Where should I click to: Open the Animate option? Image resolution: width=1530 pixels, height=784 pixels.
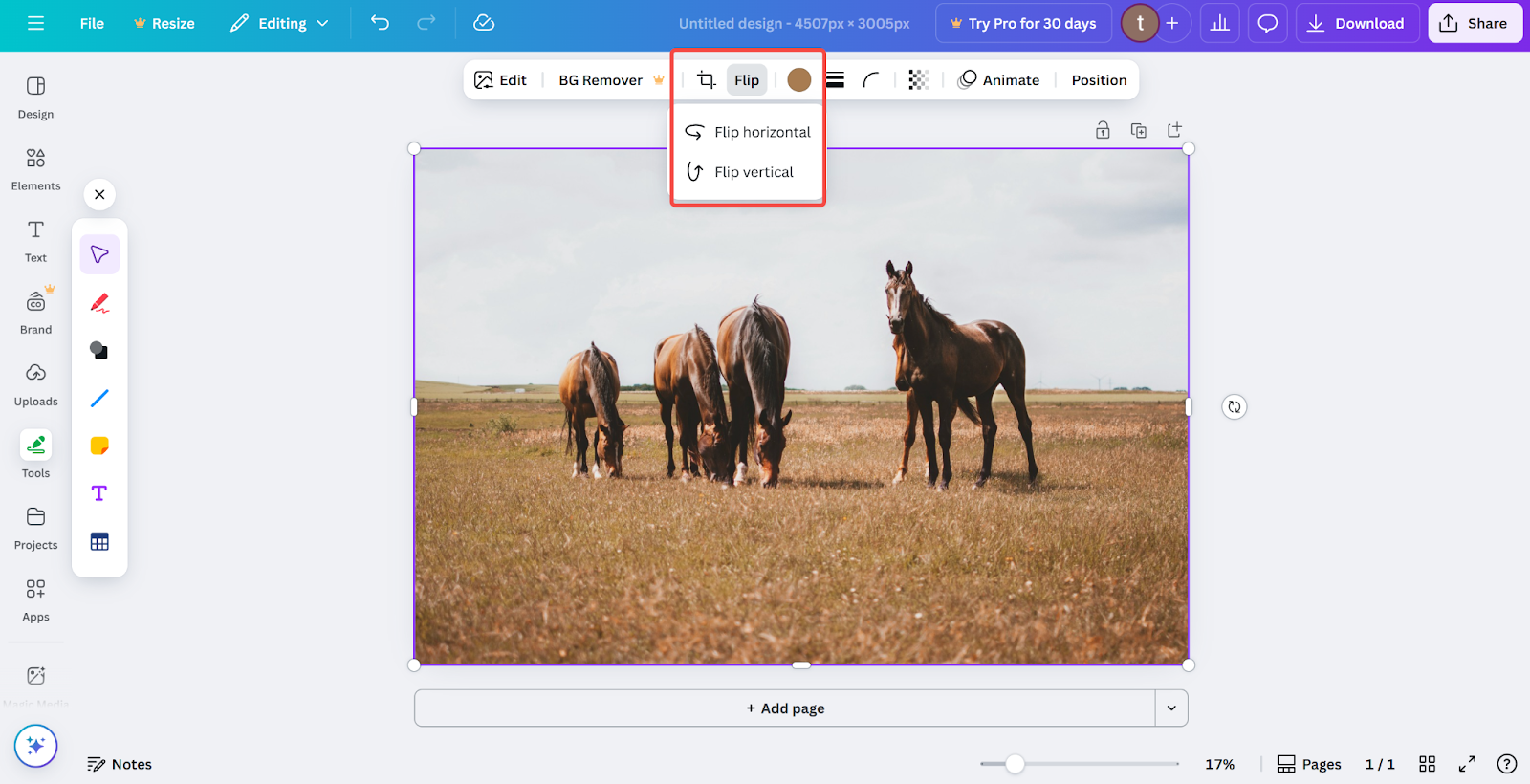999,80
